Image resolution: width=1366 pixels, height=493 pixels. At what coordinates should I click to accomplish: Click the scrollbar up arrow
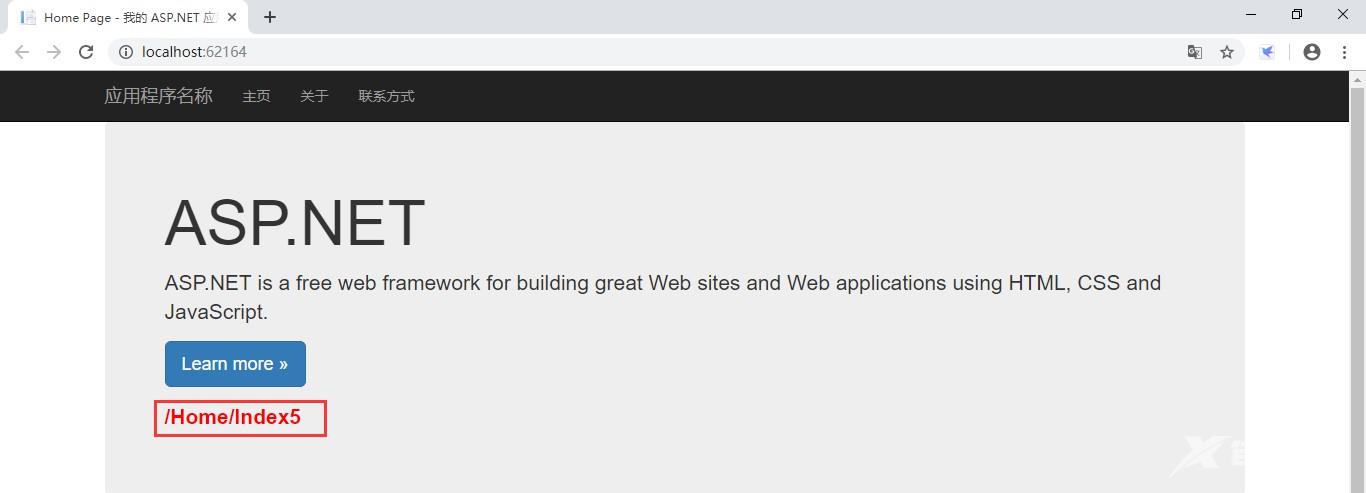pyautogui.click(x=1357, y=79)
